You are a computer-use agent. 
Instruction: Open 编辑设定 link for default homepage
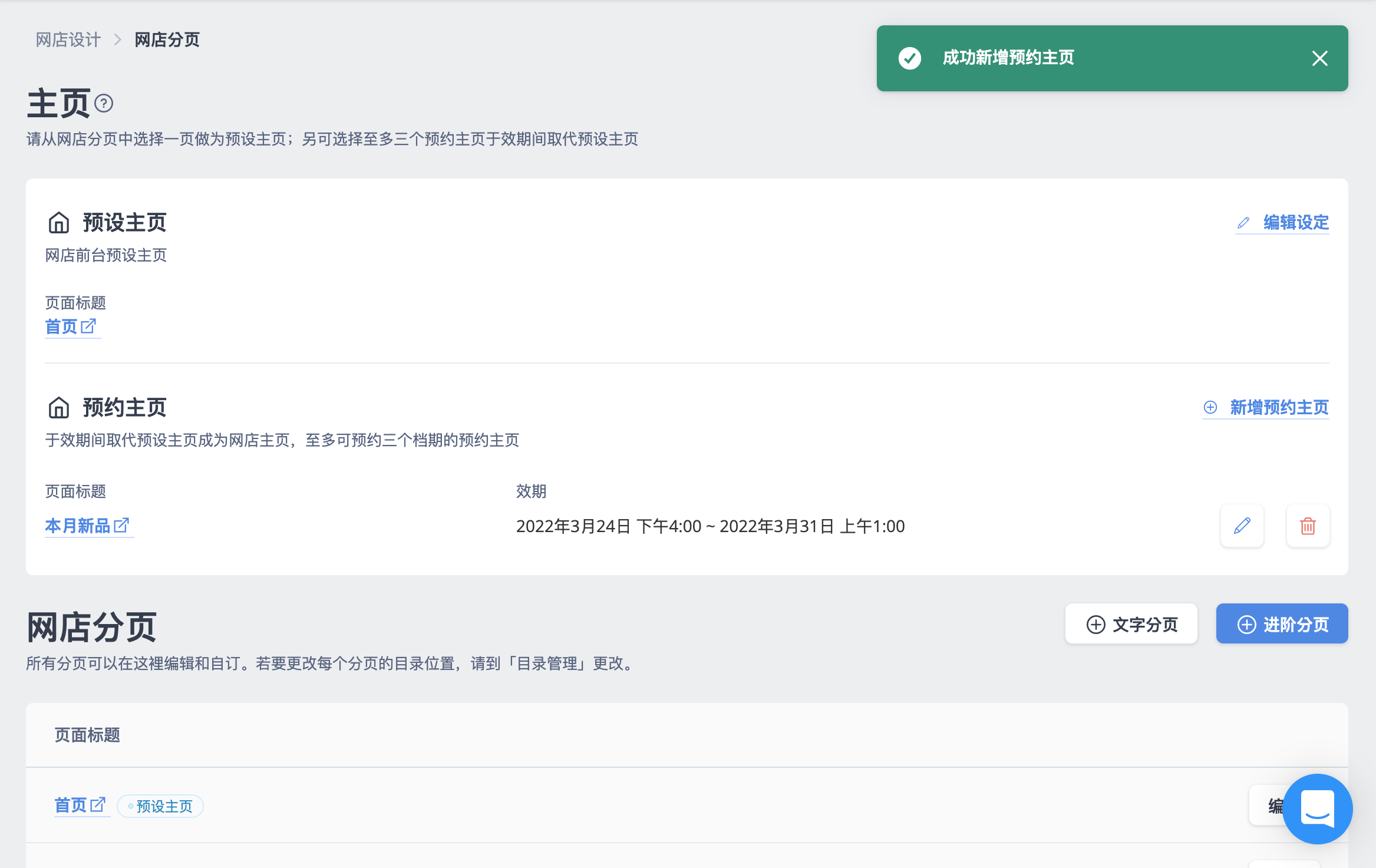[1296, 223]
